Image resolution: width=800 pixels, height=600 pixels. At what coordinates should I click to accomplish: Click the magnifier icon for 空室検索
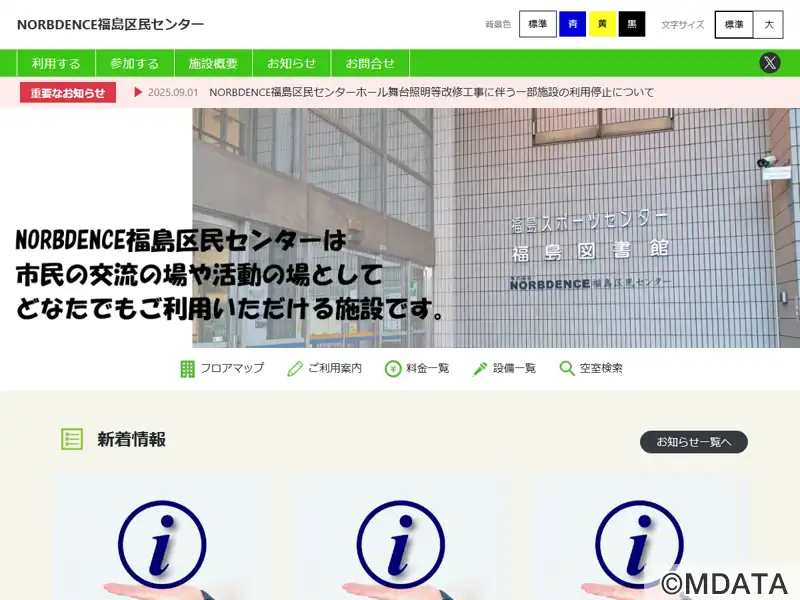click(x=567, y=368)
